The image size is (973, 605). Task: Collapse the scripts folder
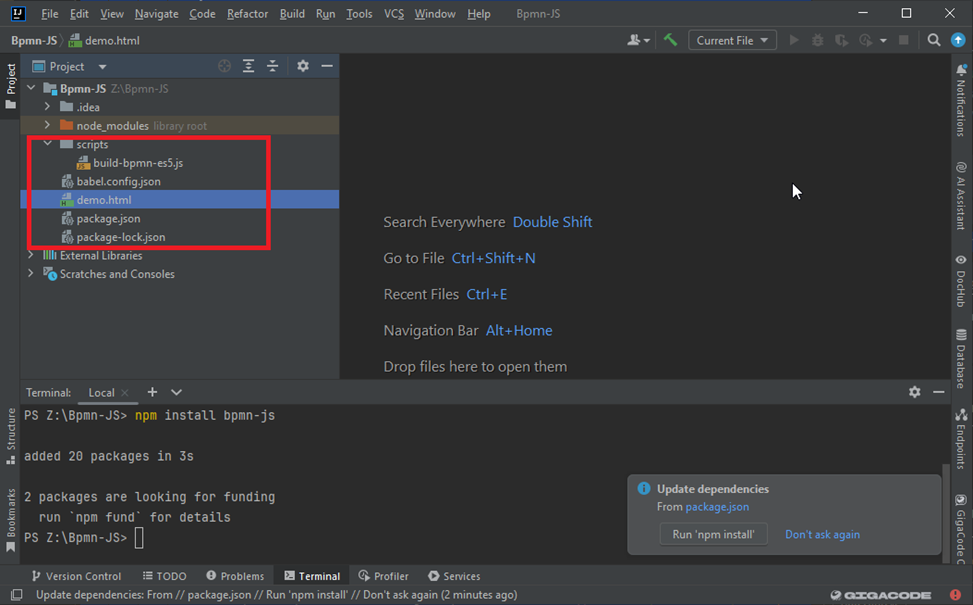pos(48,143)
